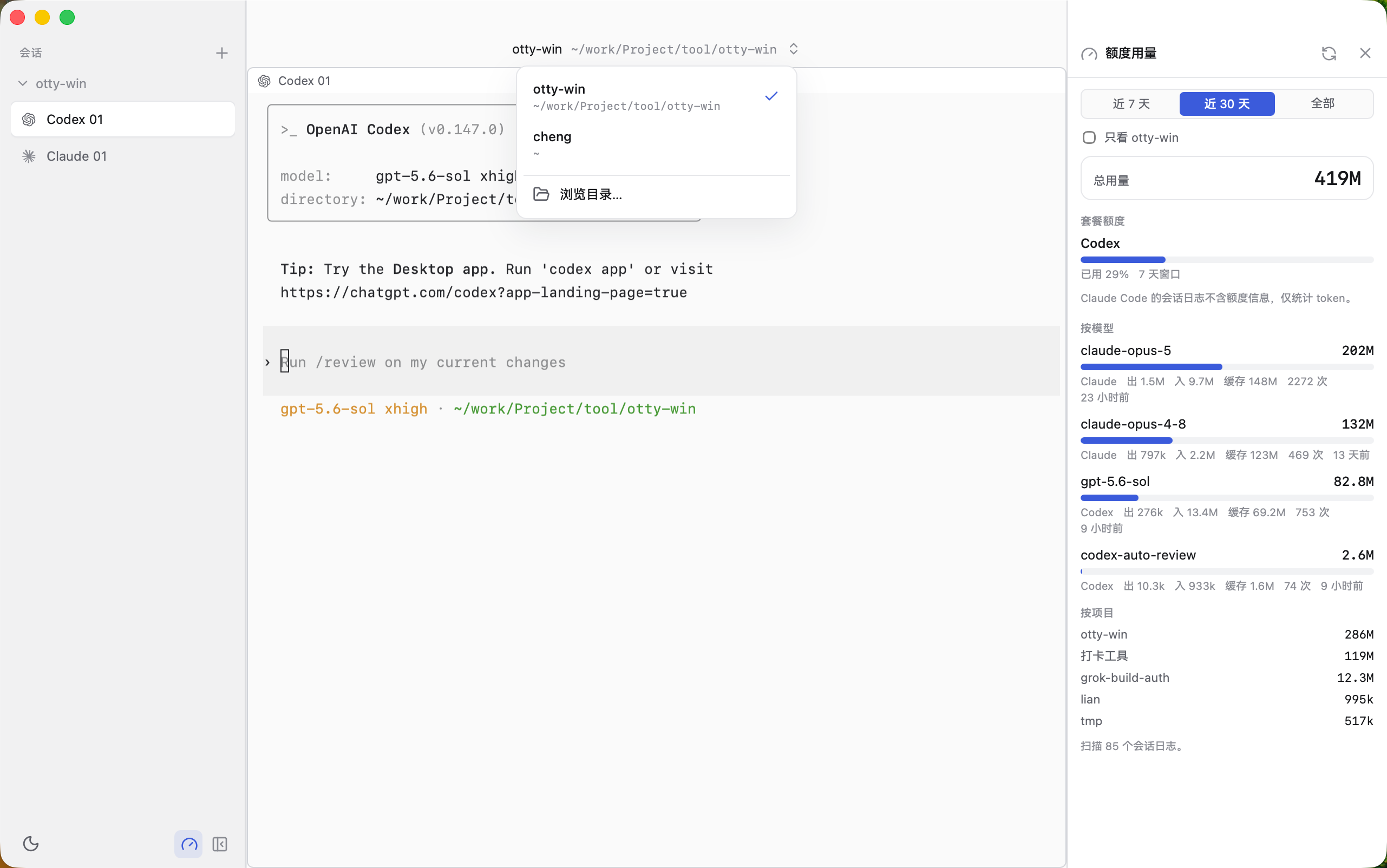This screenshot has width=1387, height=868.
Task: Switch to 近 7 天 range
Action: [1131, 104]
